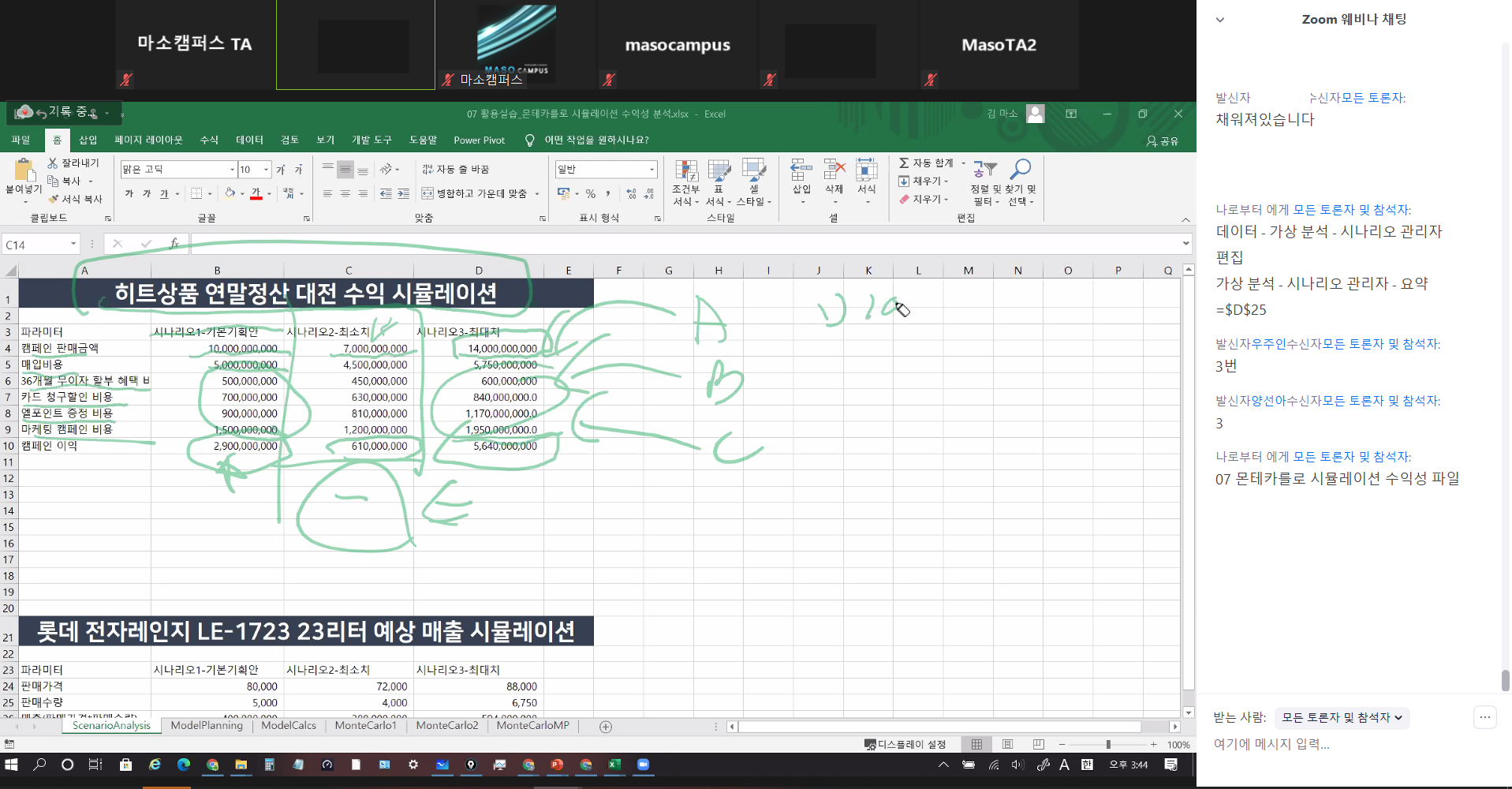Switch to the MonteCarlo1 sheet tab
The width and height of the screenshot is (1512, 789).
point(365,725)
